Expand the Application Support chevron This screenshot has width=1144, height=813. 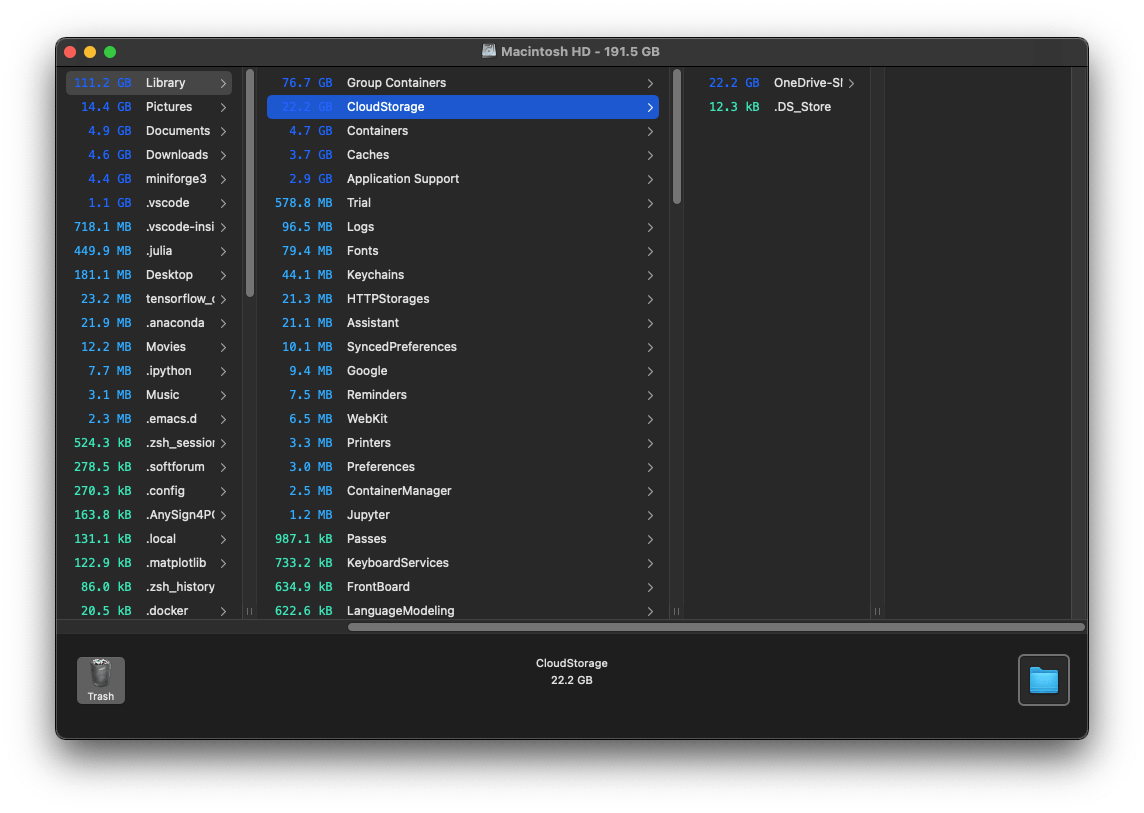point(650,180)
